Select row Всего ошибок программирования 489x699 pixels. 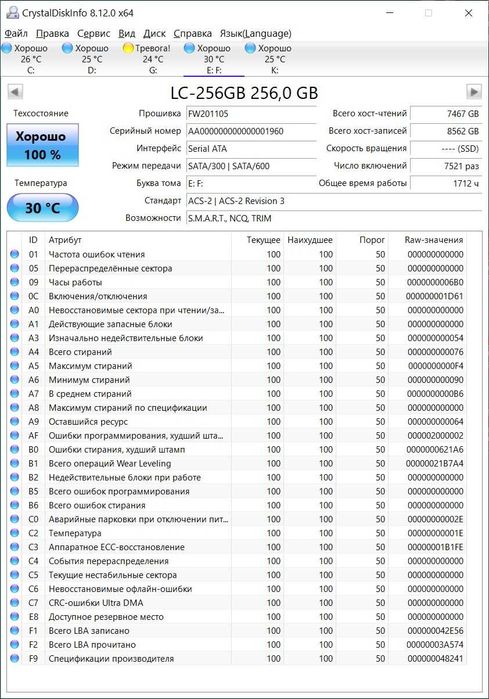237,491
